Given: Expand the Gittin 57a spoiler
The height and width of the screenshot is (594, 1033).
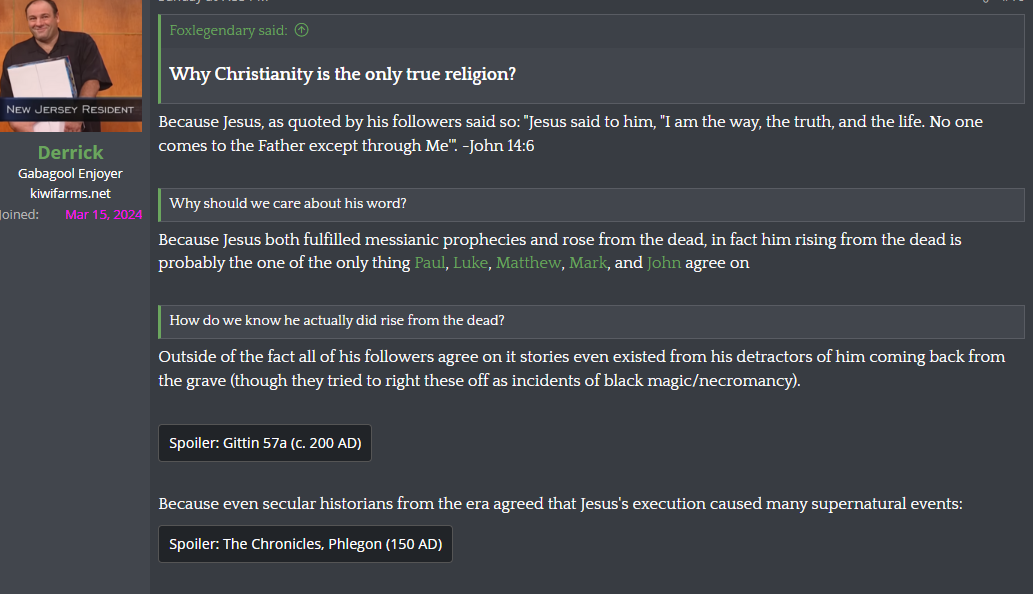Looking at the screenshot, I should pos(265,443).
